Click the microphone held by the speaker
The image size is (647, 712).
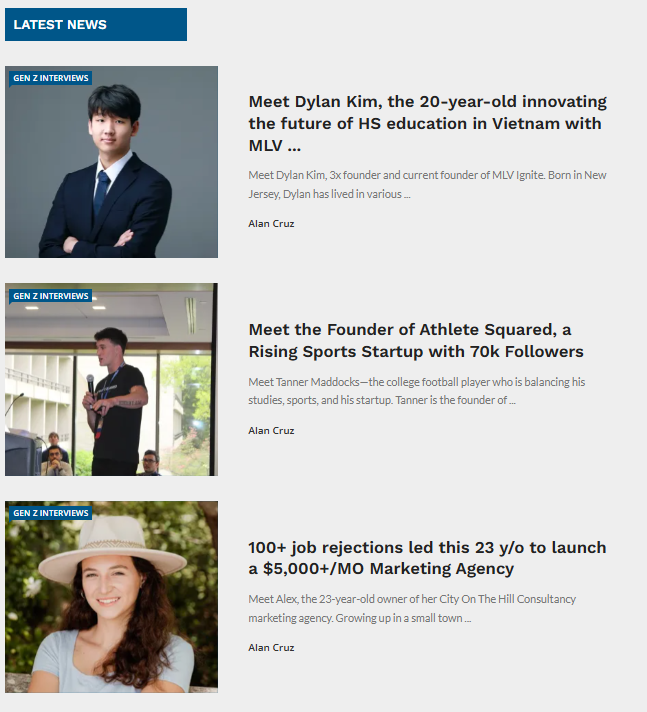click(90, 384)
